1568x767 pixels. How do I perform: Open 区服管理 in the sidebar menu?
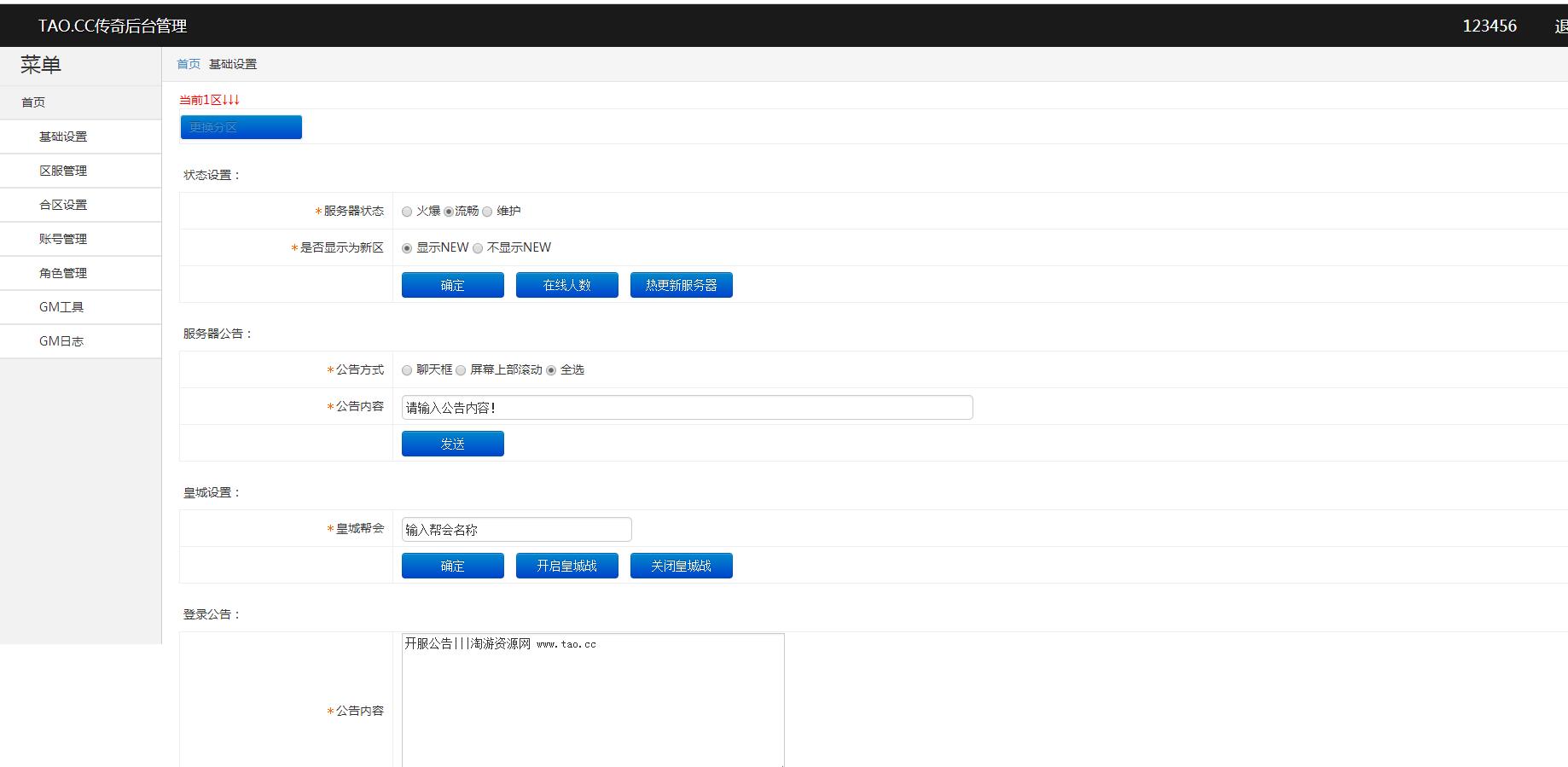[63, 171]
